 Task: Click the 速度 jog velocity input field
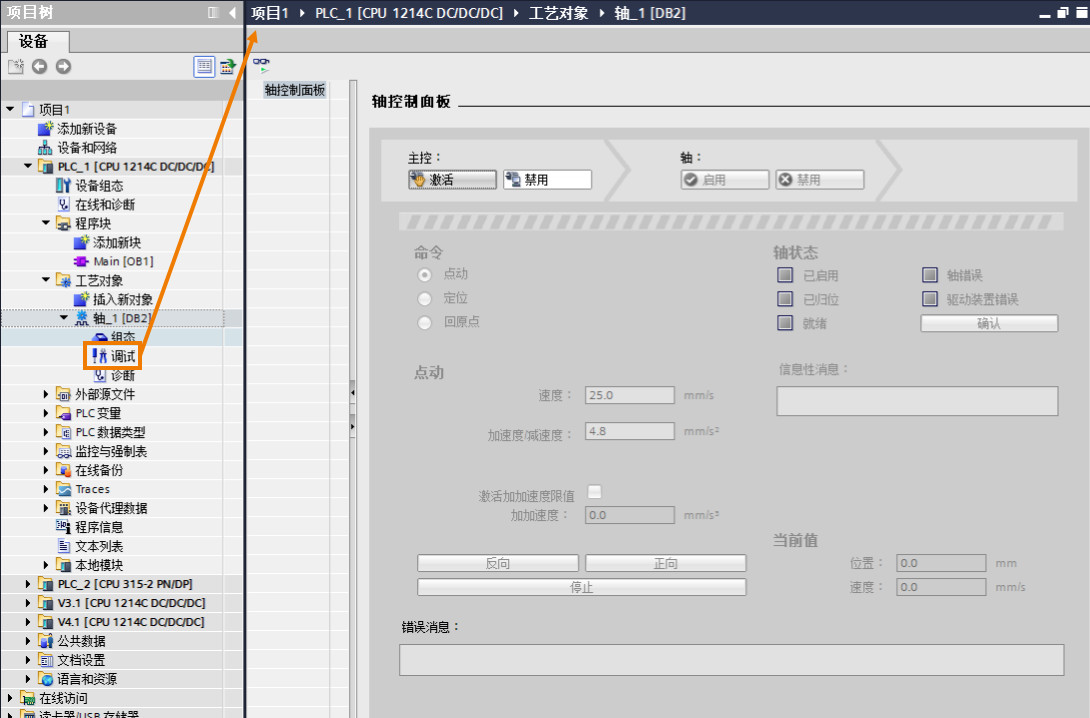(630, 395)
